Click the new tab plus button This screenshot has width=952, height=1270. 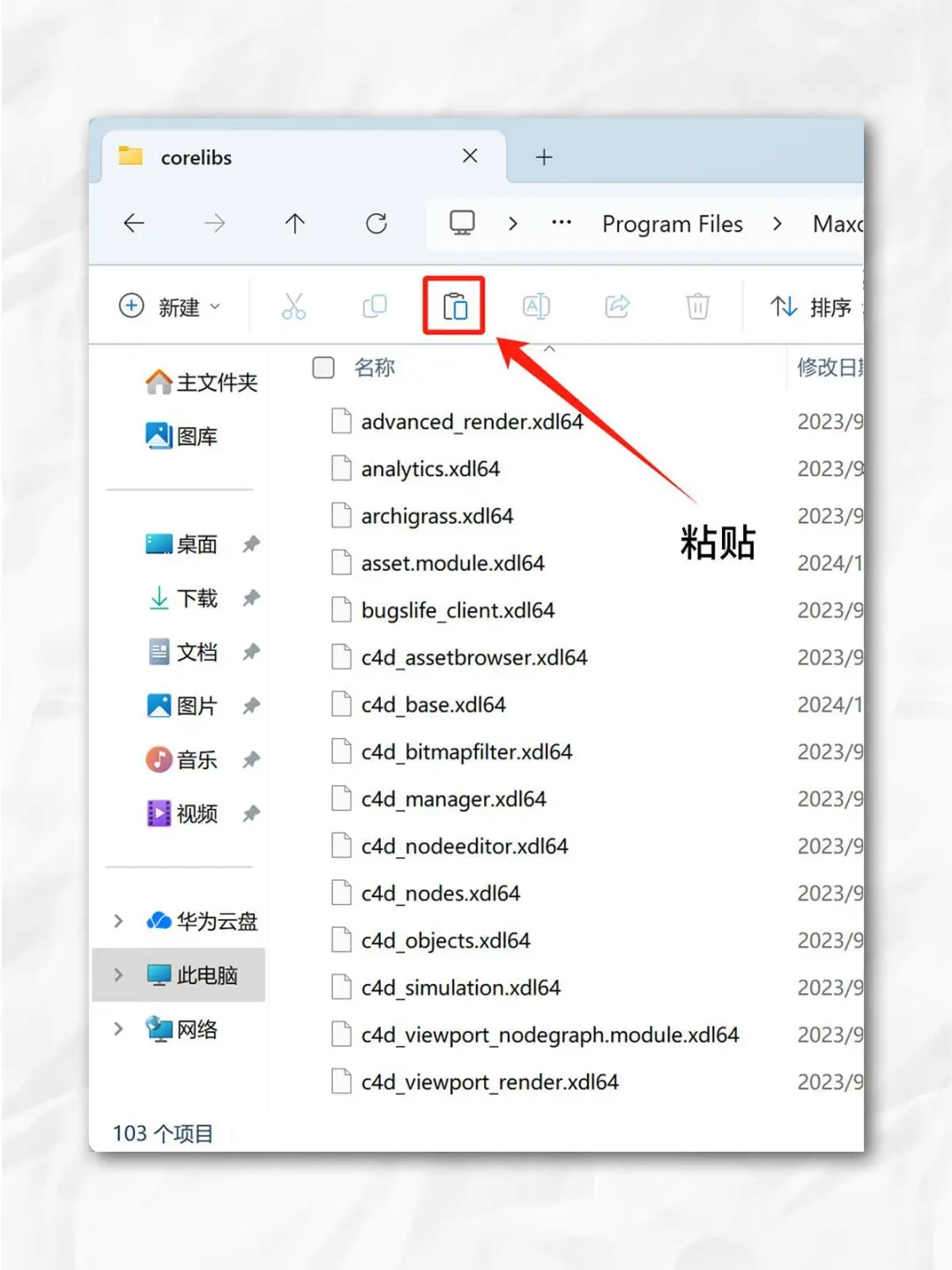(x=543, y=157)
